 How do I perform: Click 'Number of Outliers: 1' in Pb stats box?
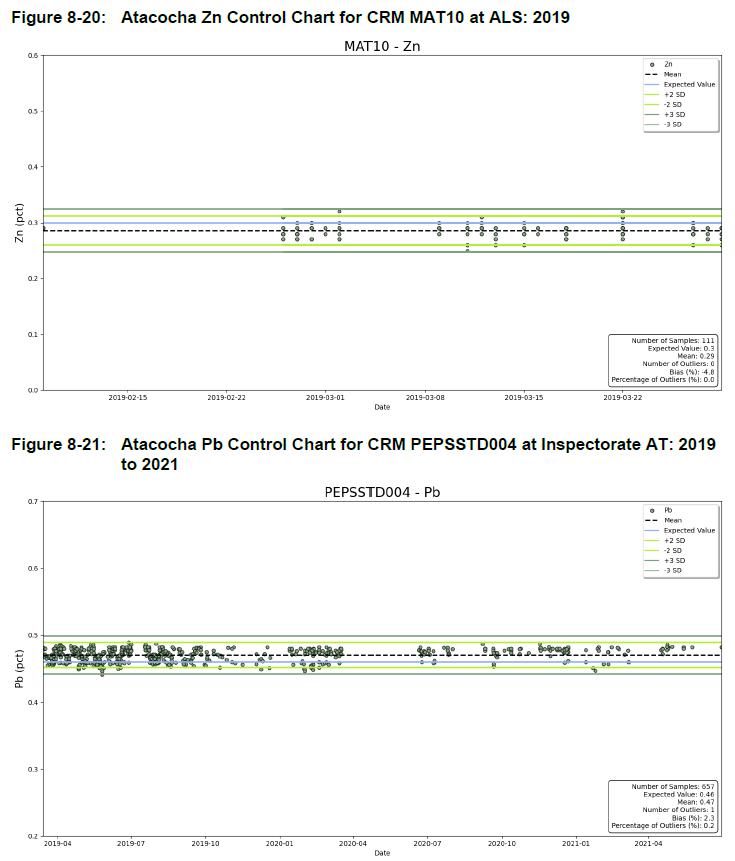point(678,809)
